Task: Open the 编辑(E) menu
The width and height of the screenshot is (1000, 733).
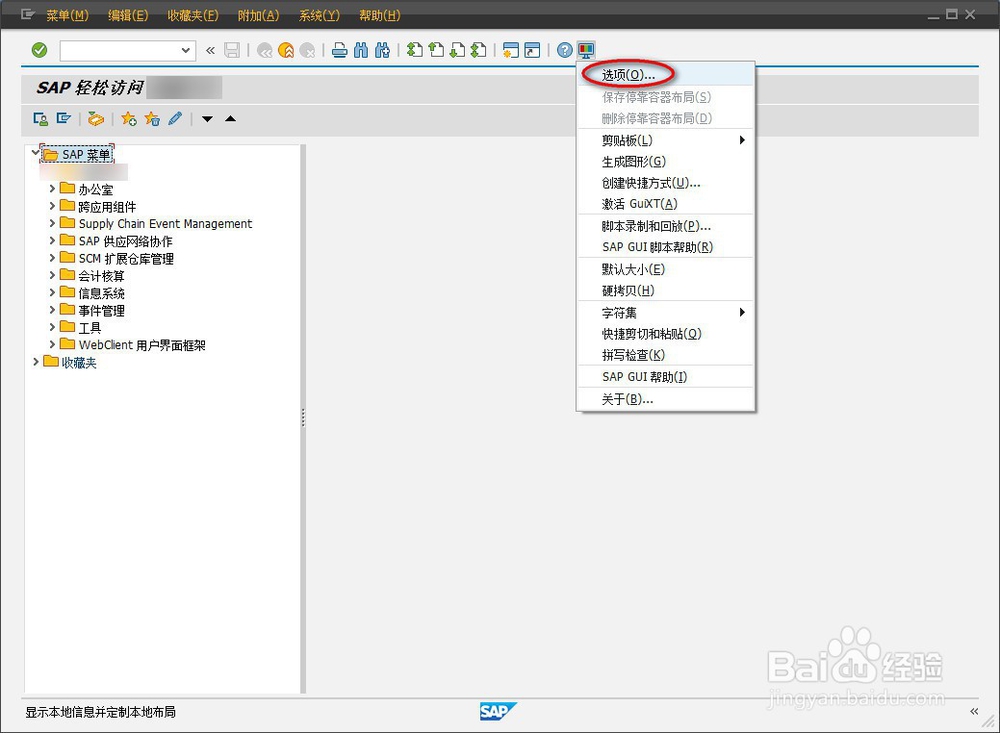Action: click(x=128, y=15)
